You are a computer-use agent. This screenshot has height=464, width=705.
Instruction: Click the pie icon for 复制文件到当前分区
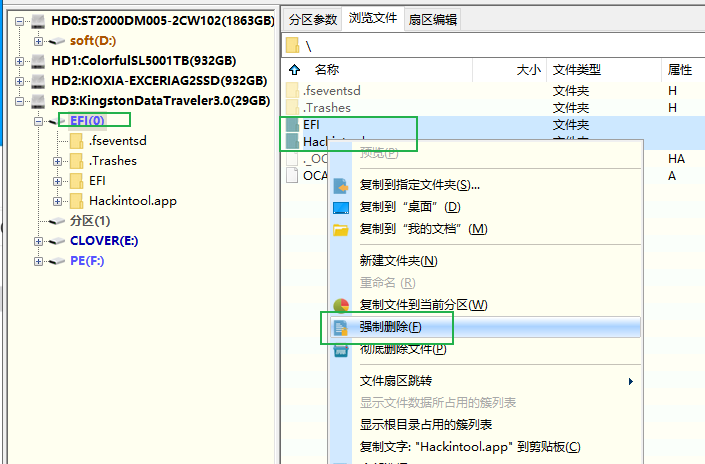(x=340, y=305)
